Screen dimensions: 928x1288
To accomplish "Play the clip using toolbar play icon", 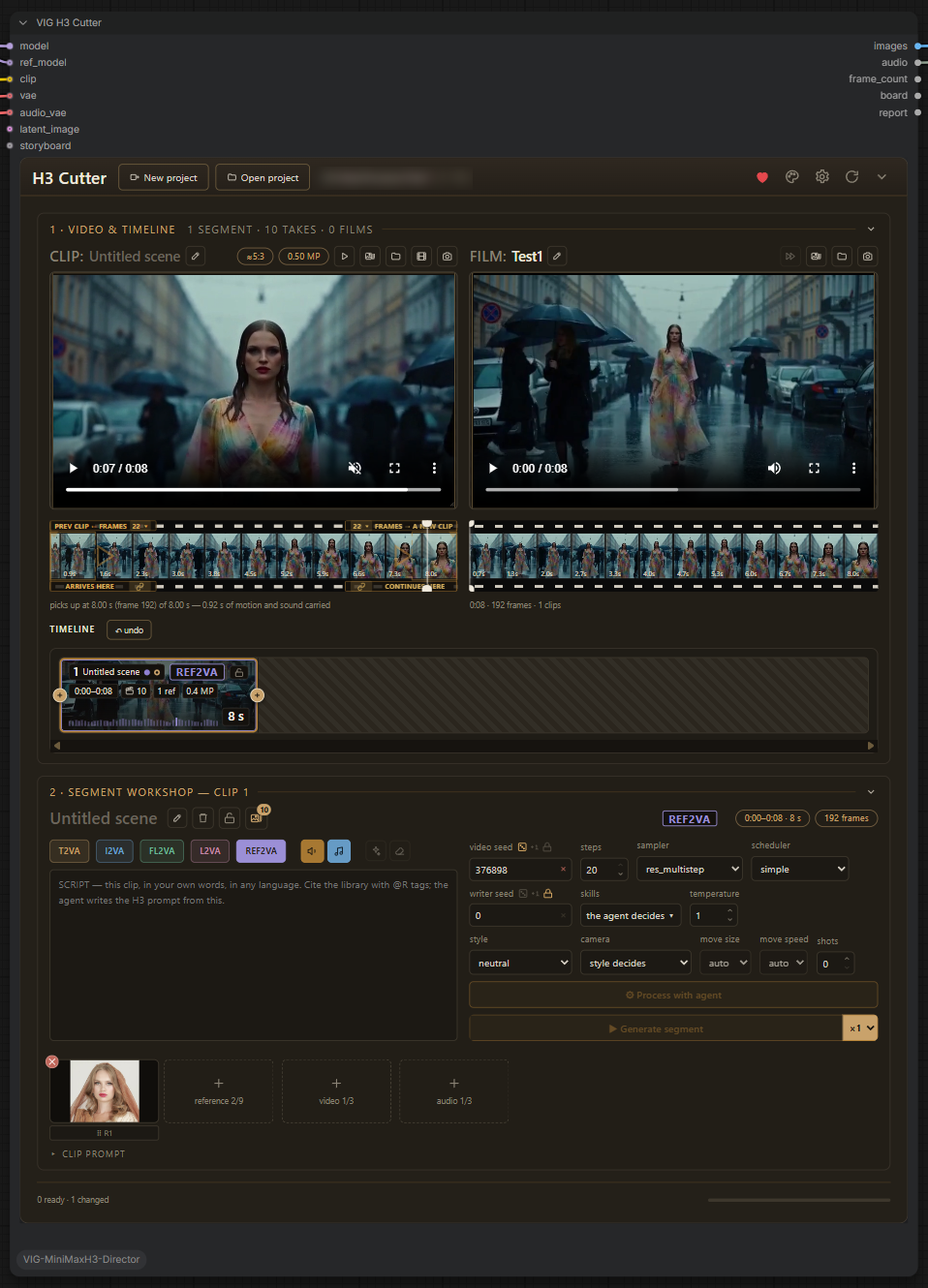I will pyautogui.click(x=345, y=257).
